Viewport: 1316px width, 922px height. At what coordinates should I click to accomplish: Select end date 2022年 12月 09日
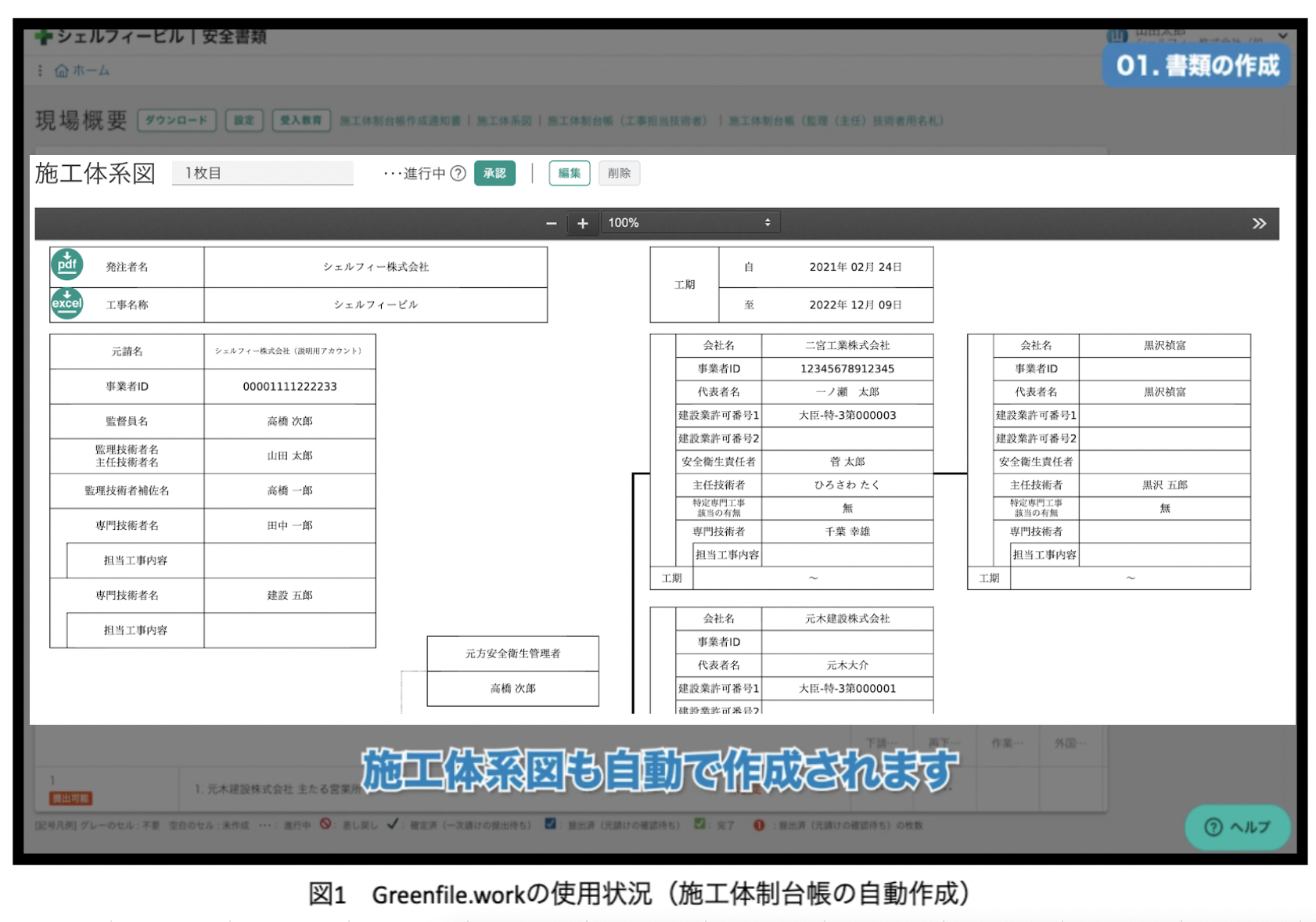pos(855,304)
